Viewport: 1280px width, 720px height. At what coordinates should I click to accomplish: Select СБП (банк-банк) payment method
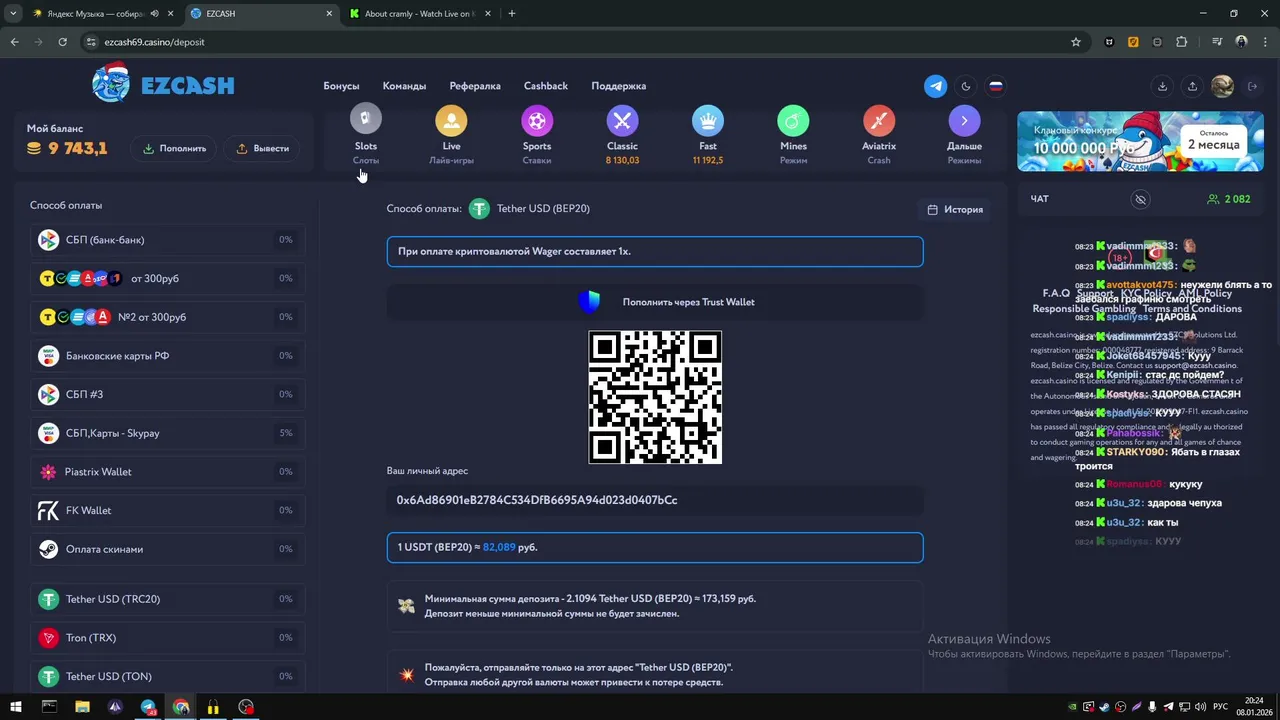[x=168, y=240]
